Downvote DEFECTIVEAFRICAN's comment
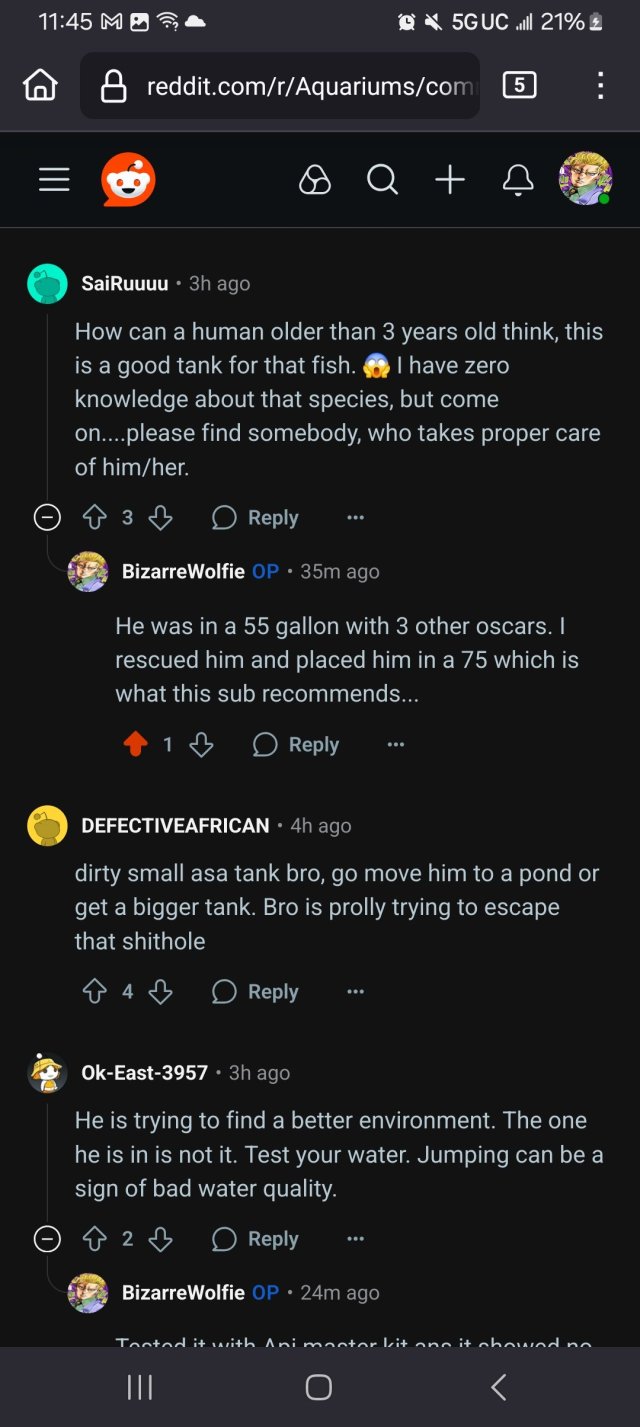Viewport: 640px width, 1427px height. (x=160, y=991)
